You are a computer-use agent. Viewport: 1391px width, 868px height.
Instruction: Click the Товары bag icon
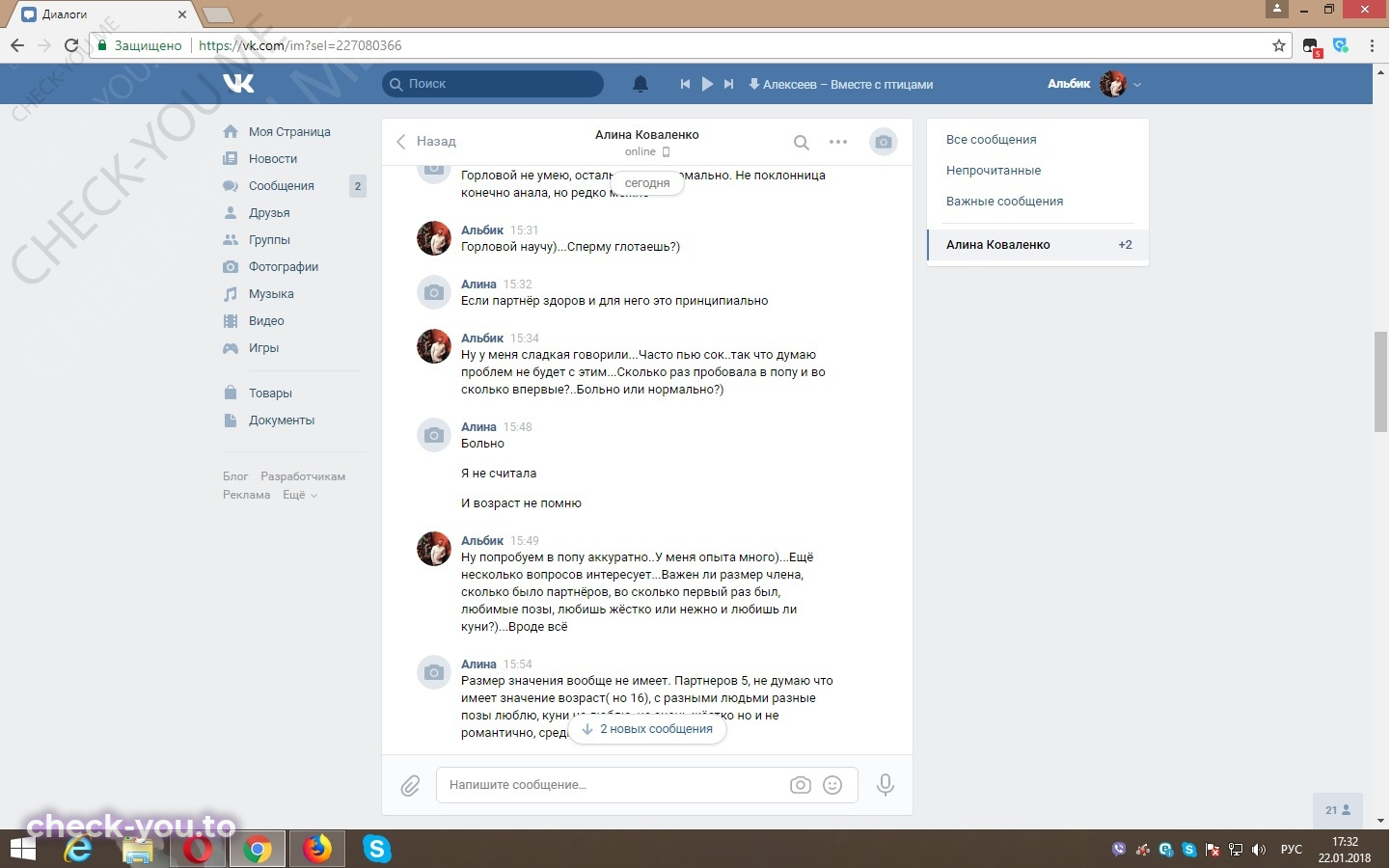coord(231,393)
